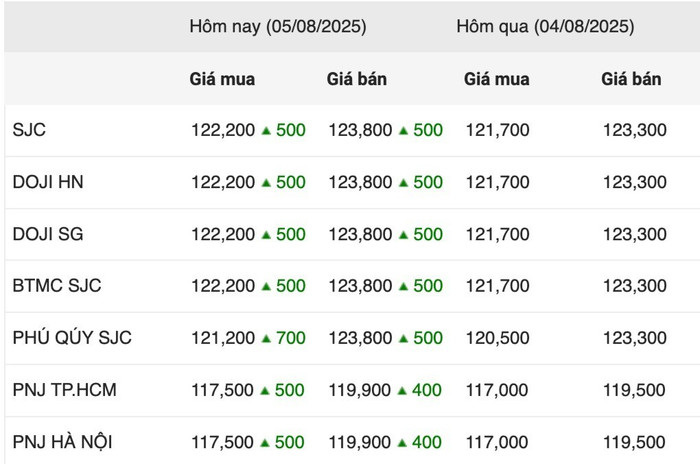Image resolution: width=700 pixels, height=464 pixels.
Task: Click the up arrow in PNJ HÀ NỘI sell price
Action: 402,443
